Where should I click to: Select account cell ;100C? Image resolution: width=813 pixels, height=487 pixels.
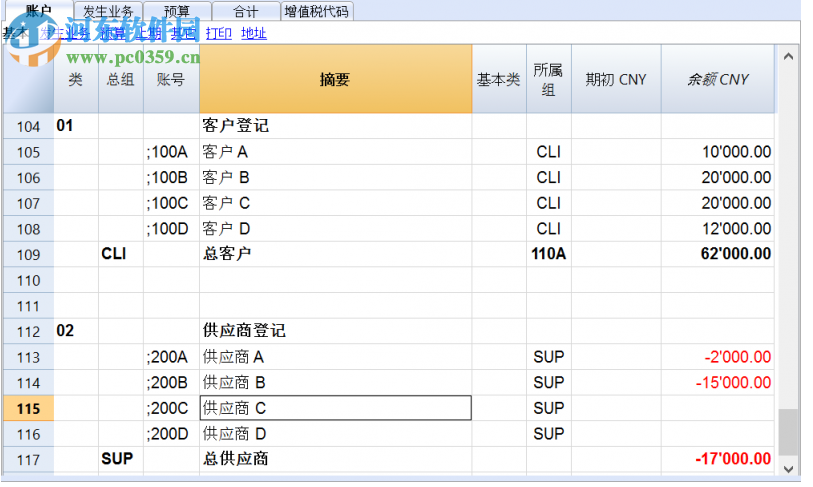171,203
